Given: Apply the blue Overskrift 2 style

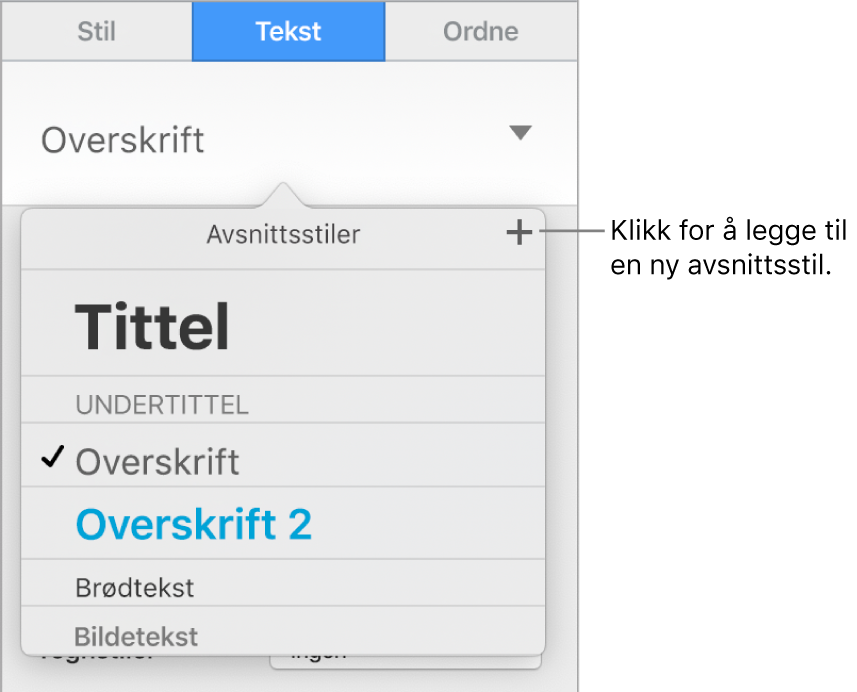Looking at the screenshot, I should 194,524.
